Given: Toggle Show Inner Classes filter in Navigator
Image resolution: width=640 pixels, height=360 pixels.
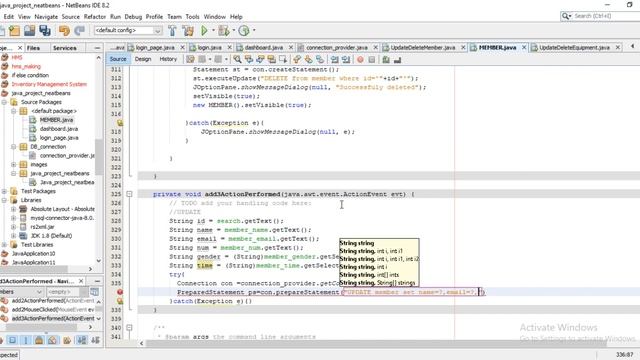Looking at the screenshot, I should pyautogui.click(x=52, y=340).
